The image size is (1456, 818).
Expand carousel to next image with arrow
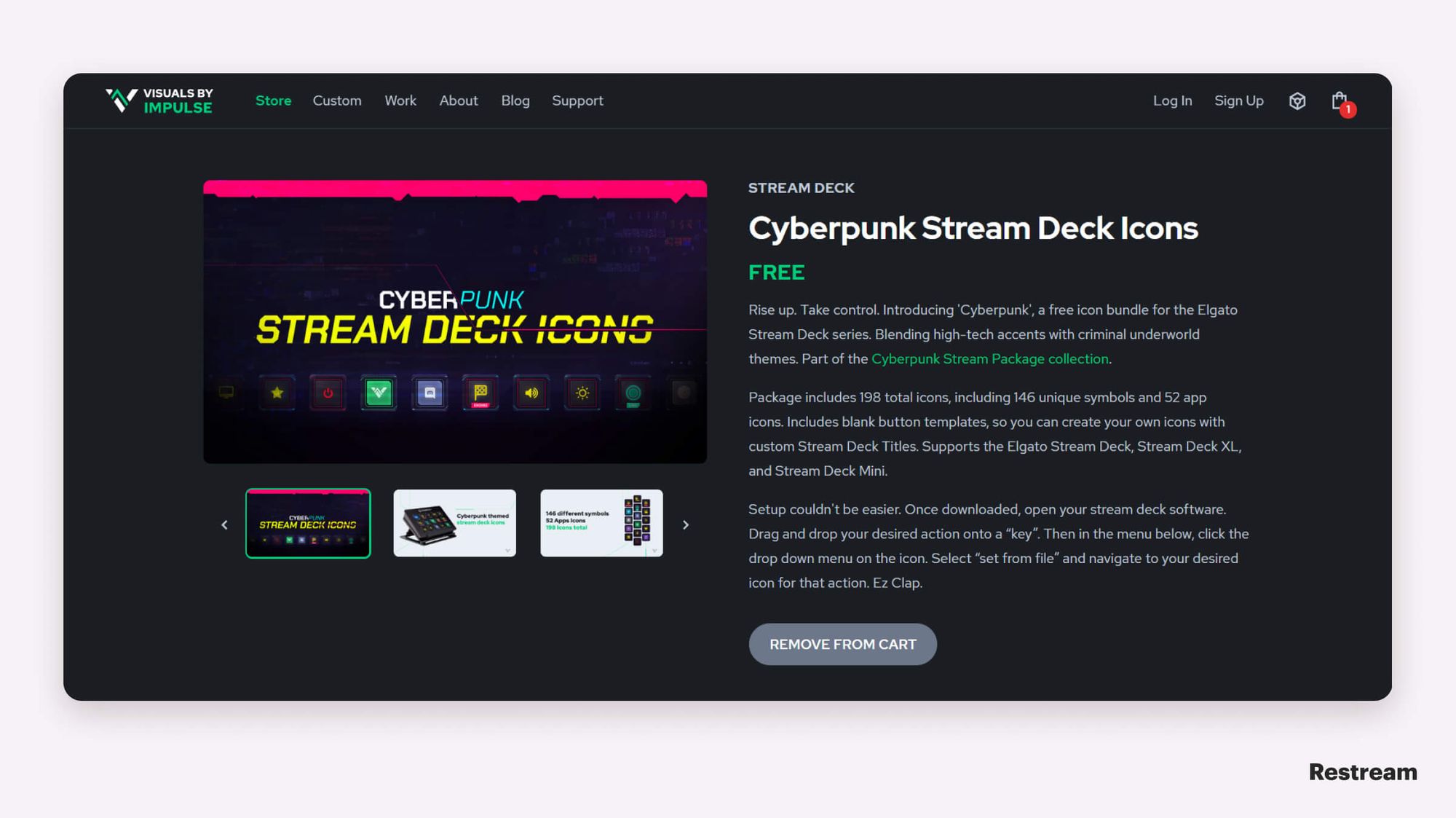(686, 524)
